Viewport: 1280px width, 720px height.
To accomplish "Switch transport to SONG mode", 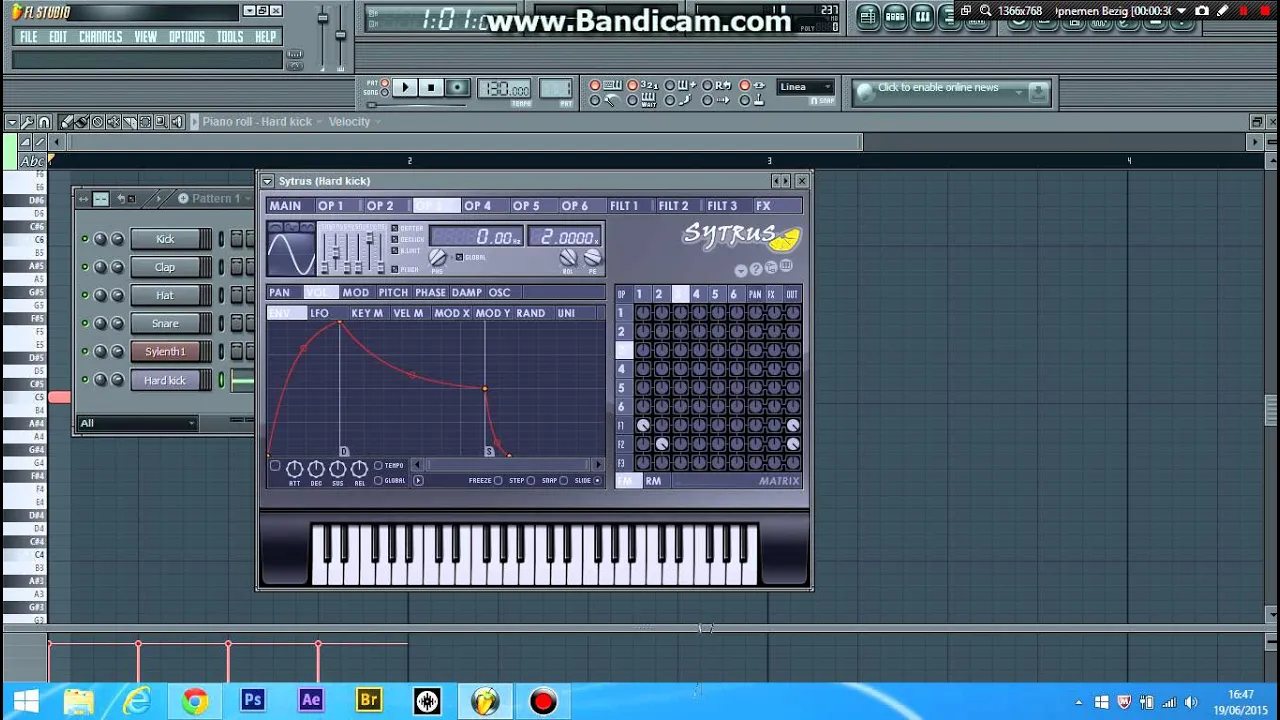I will [x=385, y=92].
